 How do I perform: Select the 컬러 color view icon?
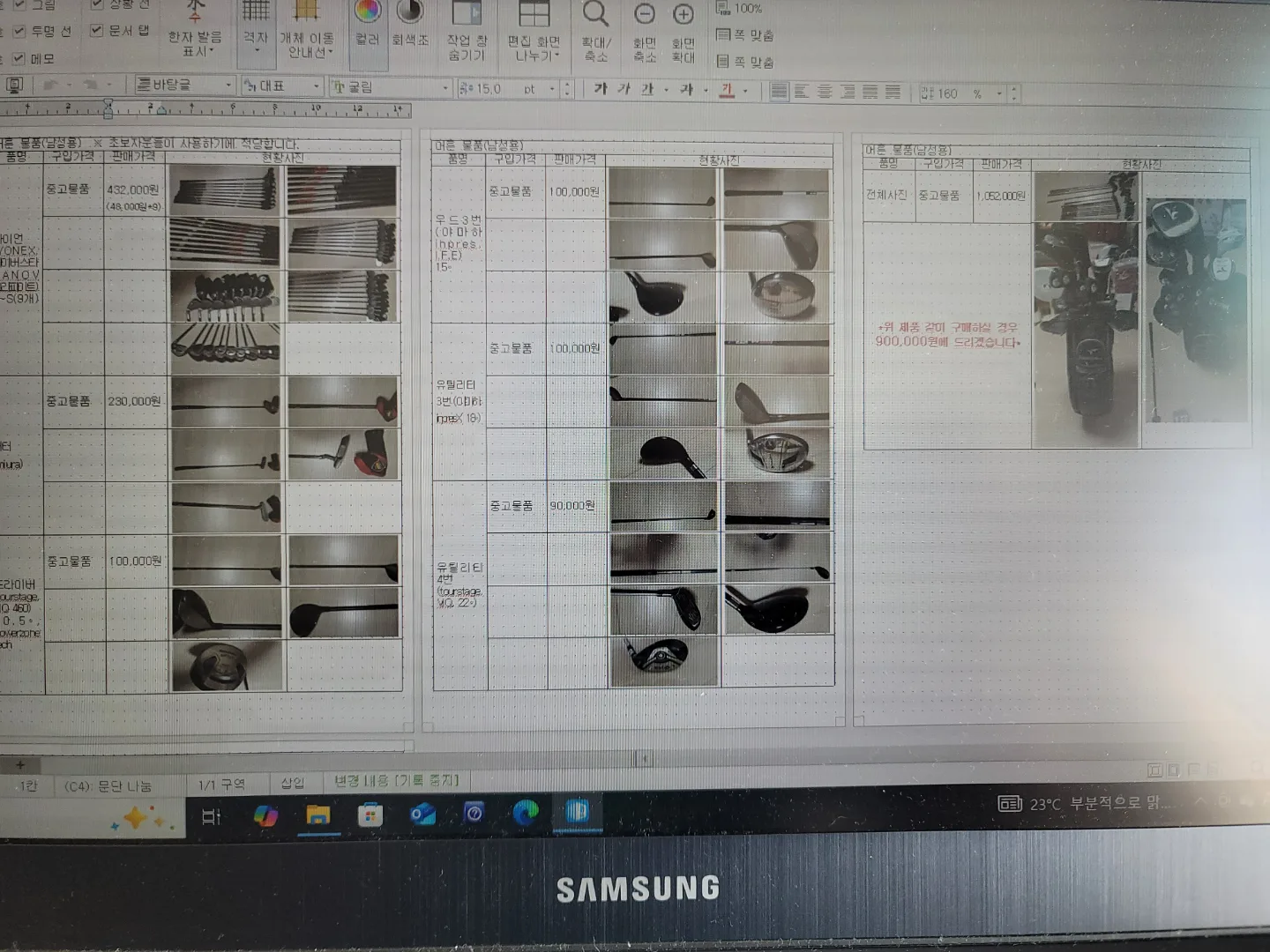click(x=367, y=14)
